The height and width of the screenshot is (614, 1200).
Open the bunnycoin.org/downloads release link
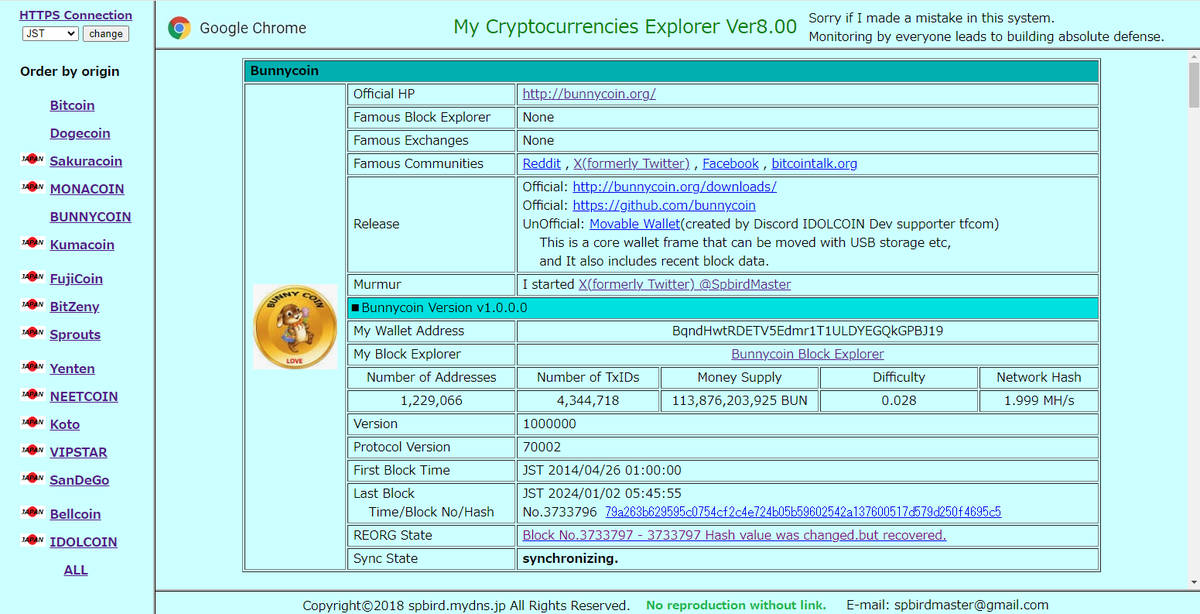coord(675,187)
